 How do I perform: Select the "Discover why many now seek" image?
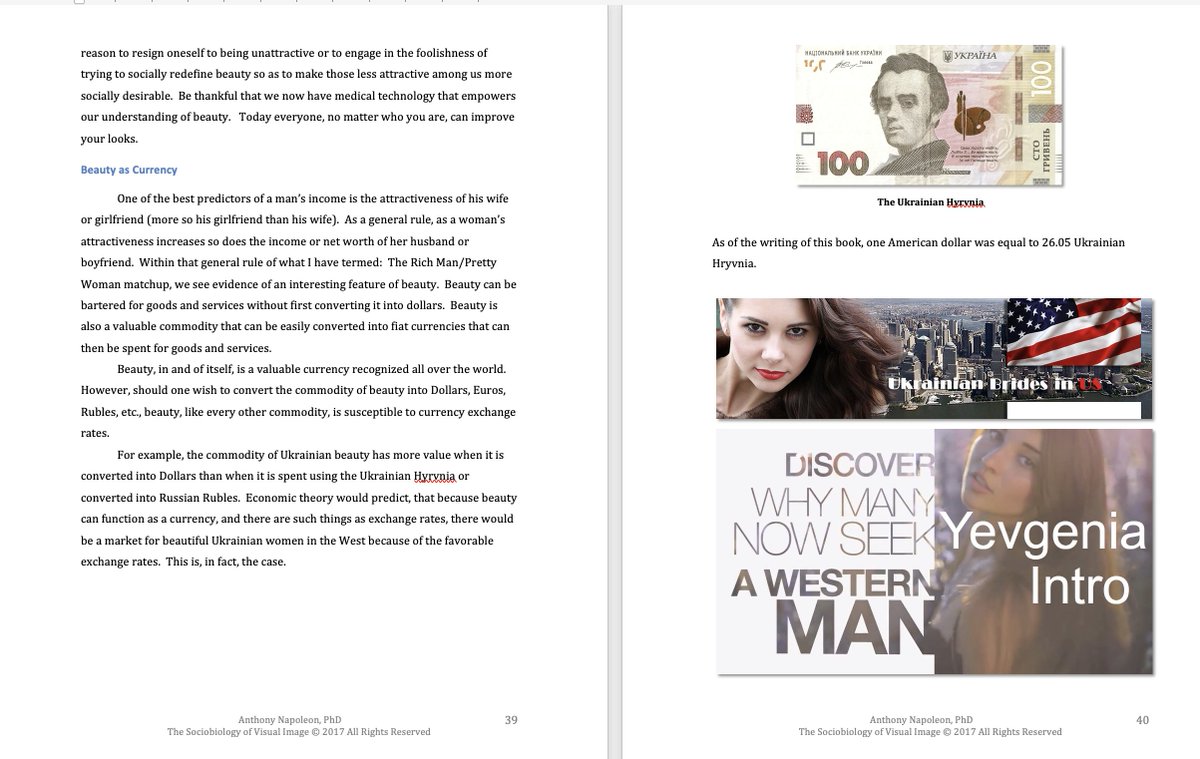(826, 551)
